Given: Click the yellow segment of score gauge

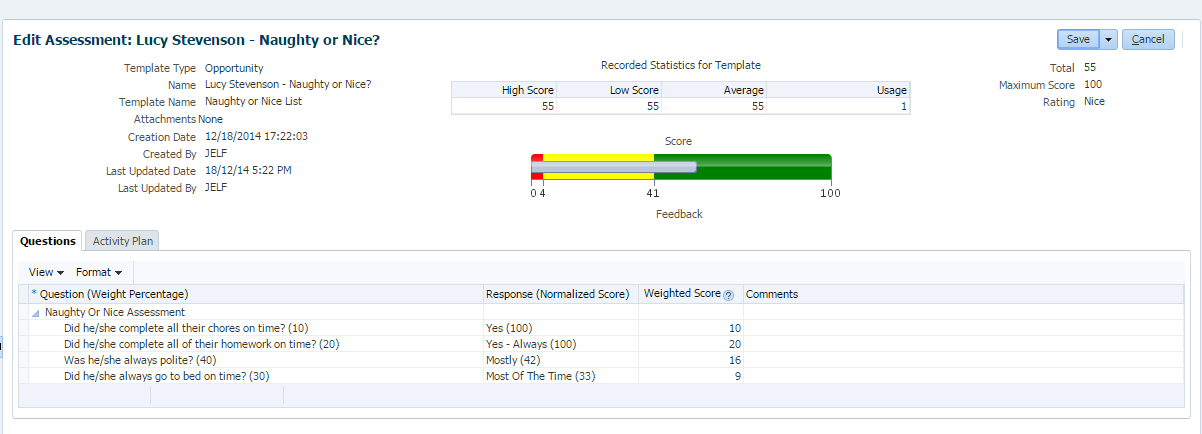Looking at the screenshot, I should (598, 167).
